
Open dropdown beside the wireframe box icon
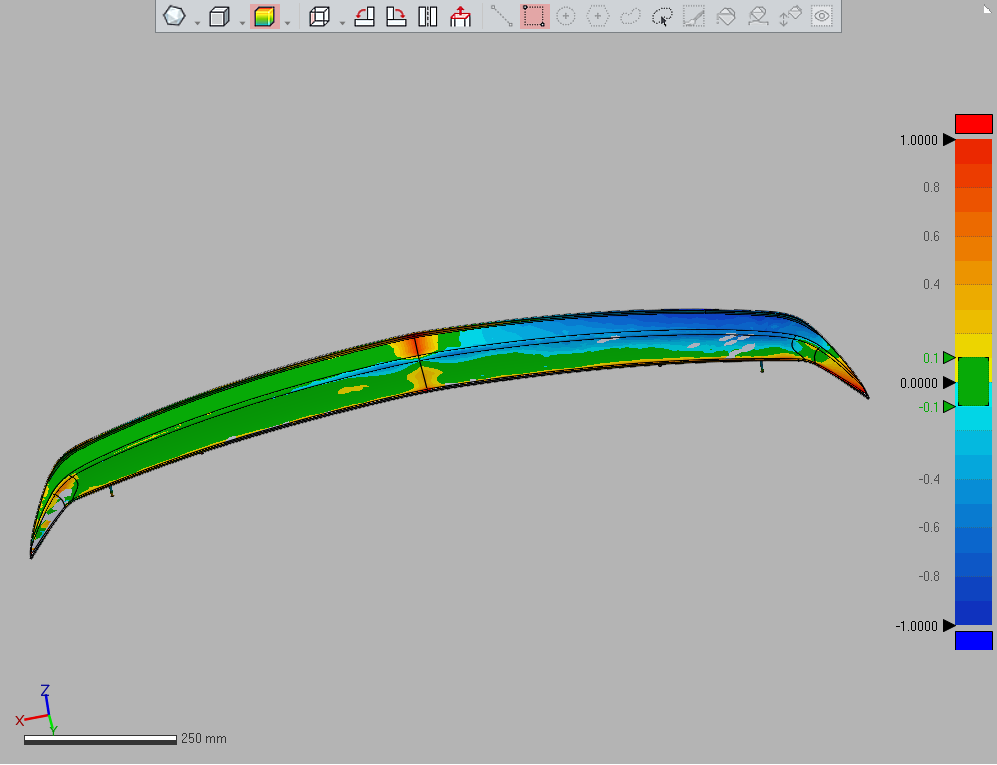343,22
